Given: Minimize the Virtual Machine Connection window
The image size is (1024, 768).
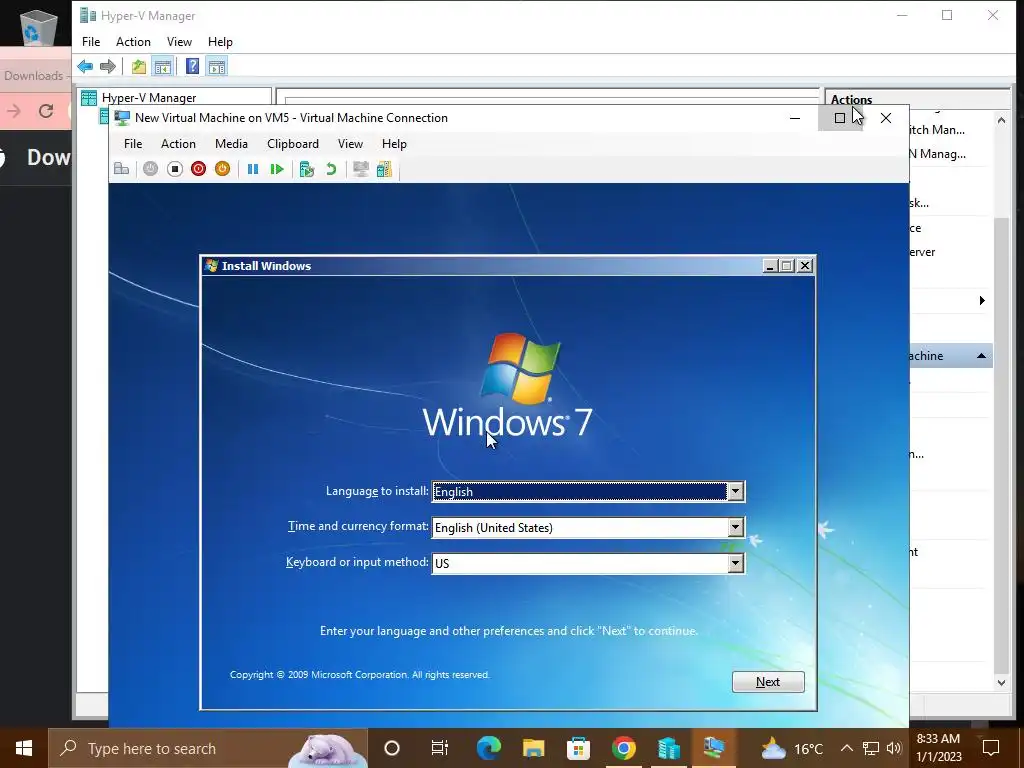Looking at the screenshot, I should tap(795, 118).
